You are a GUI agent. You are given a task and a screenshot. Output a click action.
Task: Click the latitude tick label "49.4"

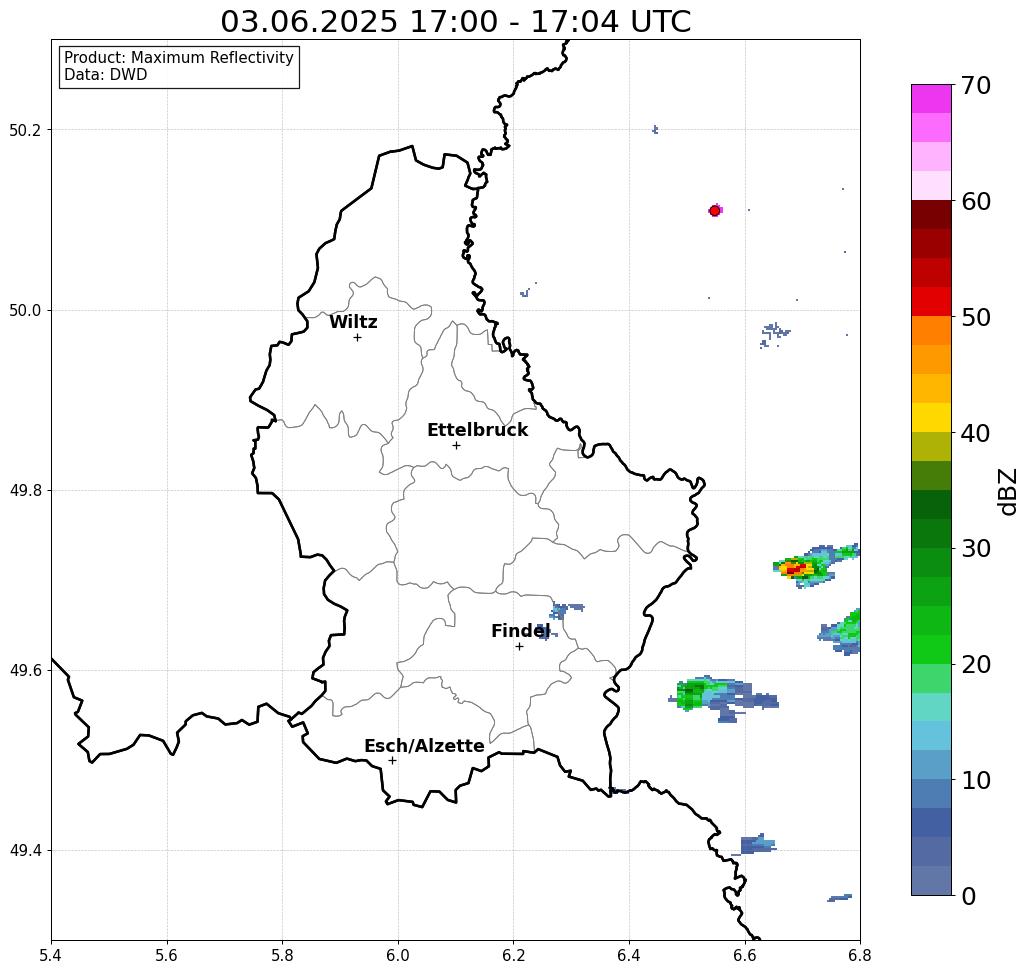(25, 851)
